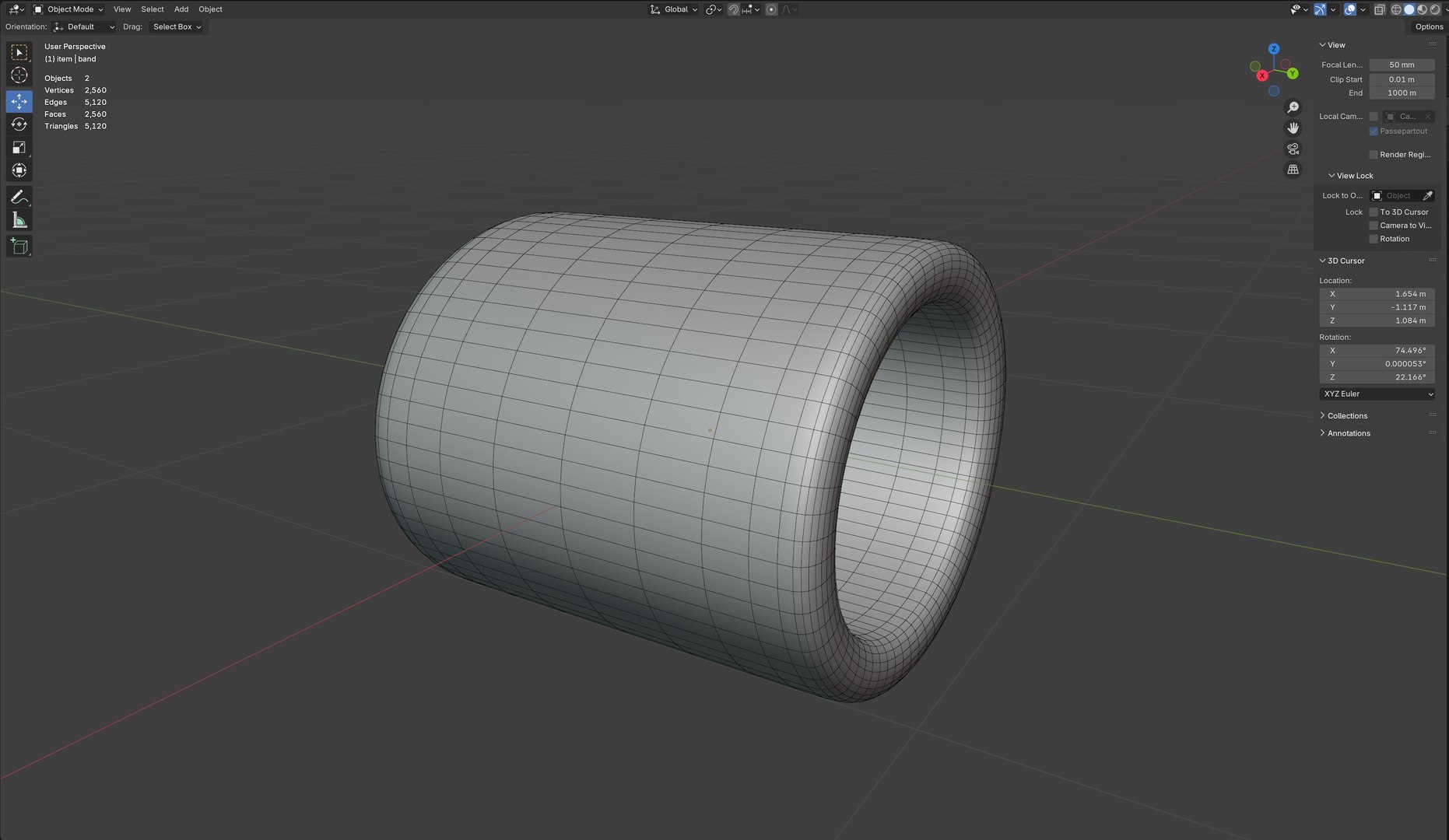This screenshot has height=840, width=1449.
Task: Choose the Scale tool
Action: (x=19, y=148)
